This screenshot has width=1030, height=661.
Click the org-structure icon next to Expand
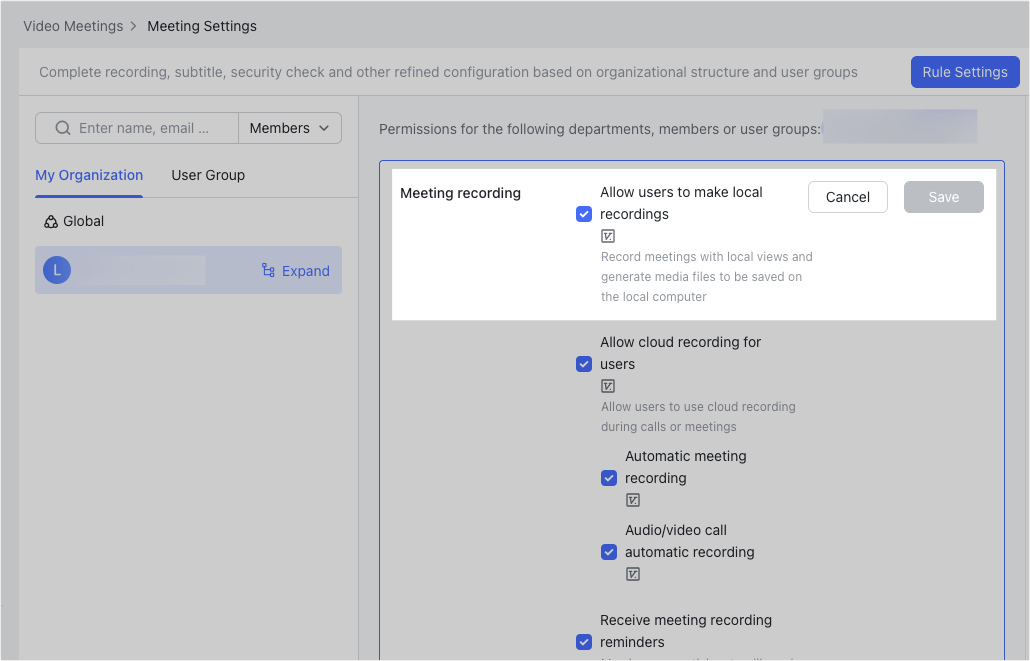pos(268,270)
